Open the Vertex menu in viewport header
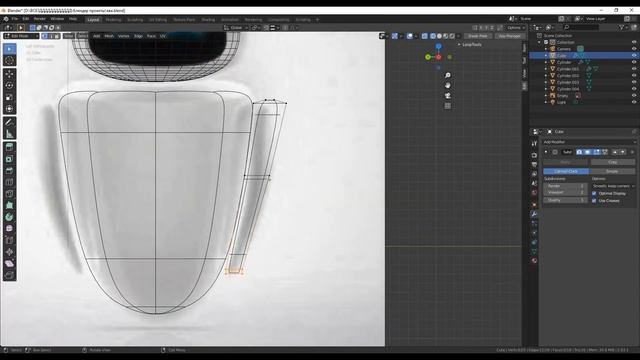The image size is (640, 360). pos(123,36)
